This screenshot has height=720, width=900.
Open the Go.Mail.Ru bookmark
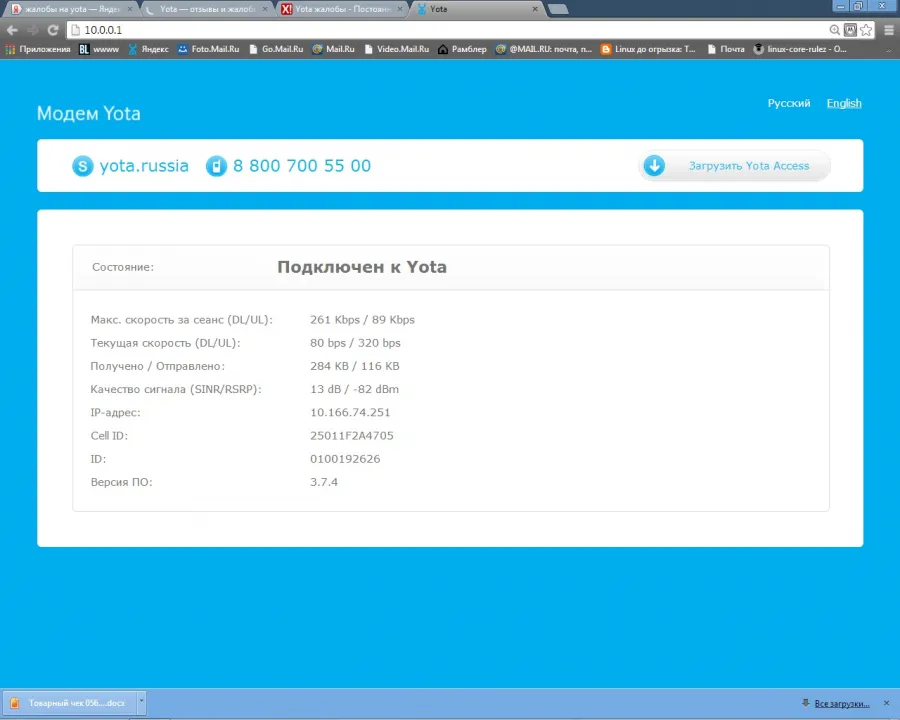[276, 49]
